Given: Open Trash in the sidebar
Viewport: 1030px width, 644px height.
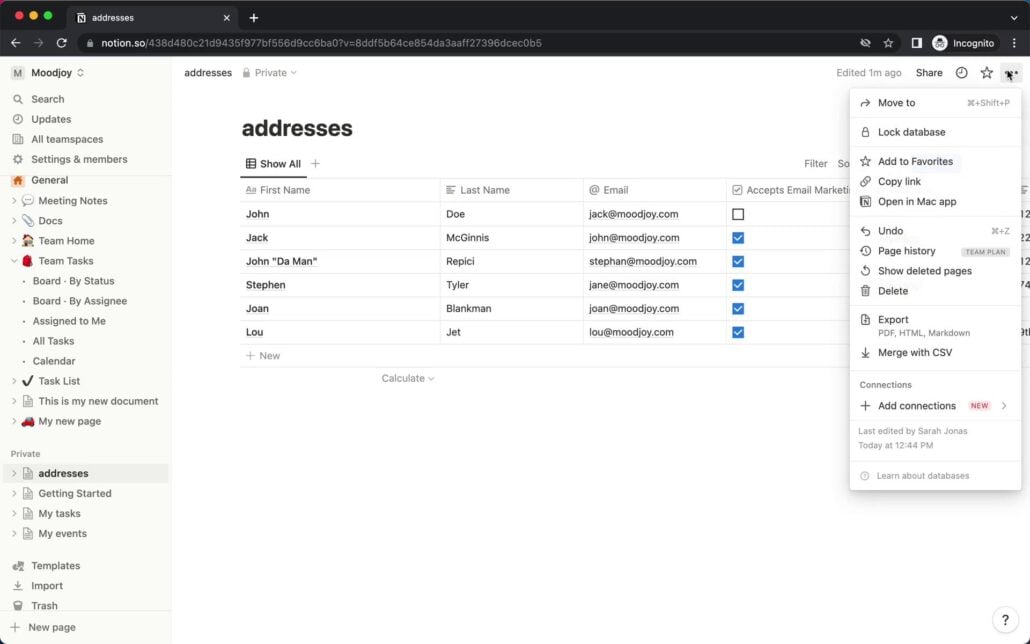Looking at the screenshot, I should (44, 606).
